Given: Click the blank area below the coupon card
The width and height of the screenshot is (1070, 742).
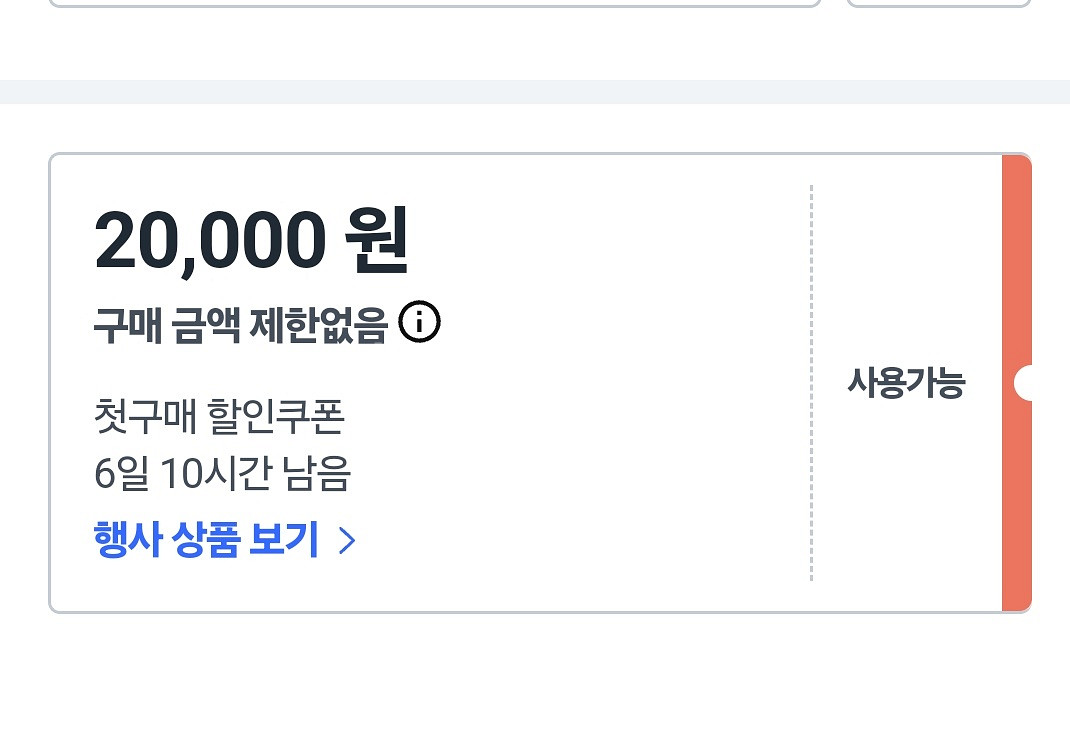Looking at the screenshot, I should 535,677.
